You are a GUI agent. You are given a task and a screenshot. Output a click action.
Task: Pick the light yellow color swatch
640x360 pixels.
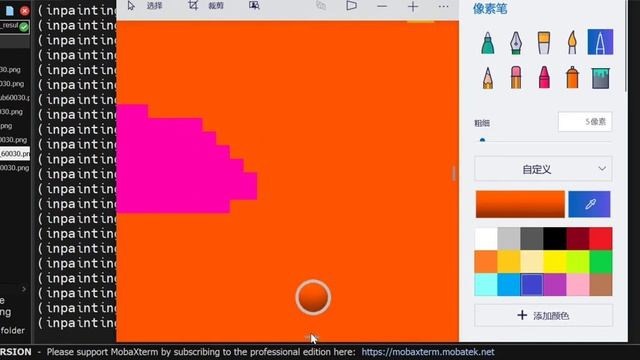(531, 262)
